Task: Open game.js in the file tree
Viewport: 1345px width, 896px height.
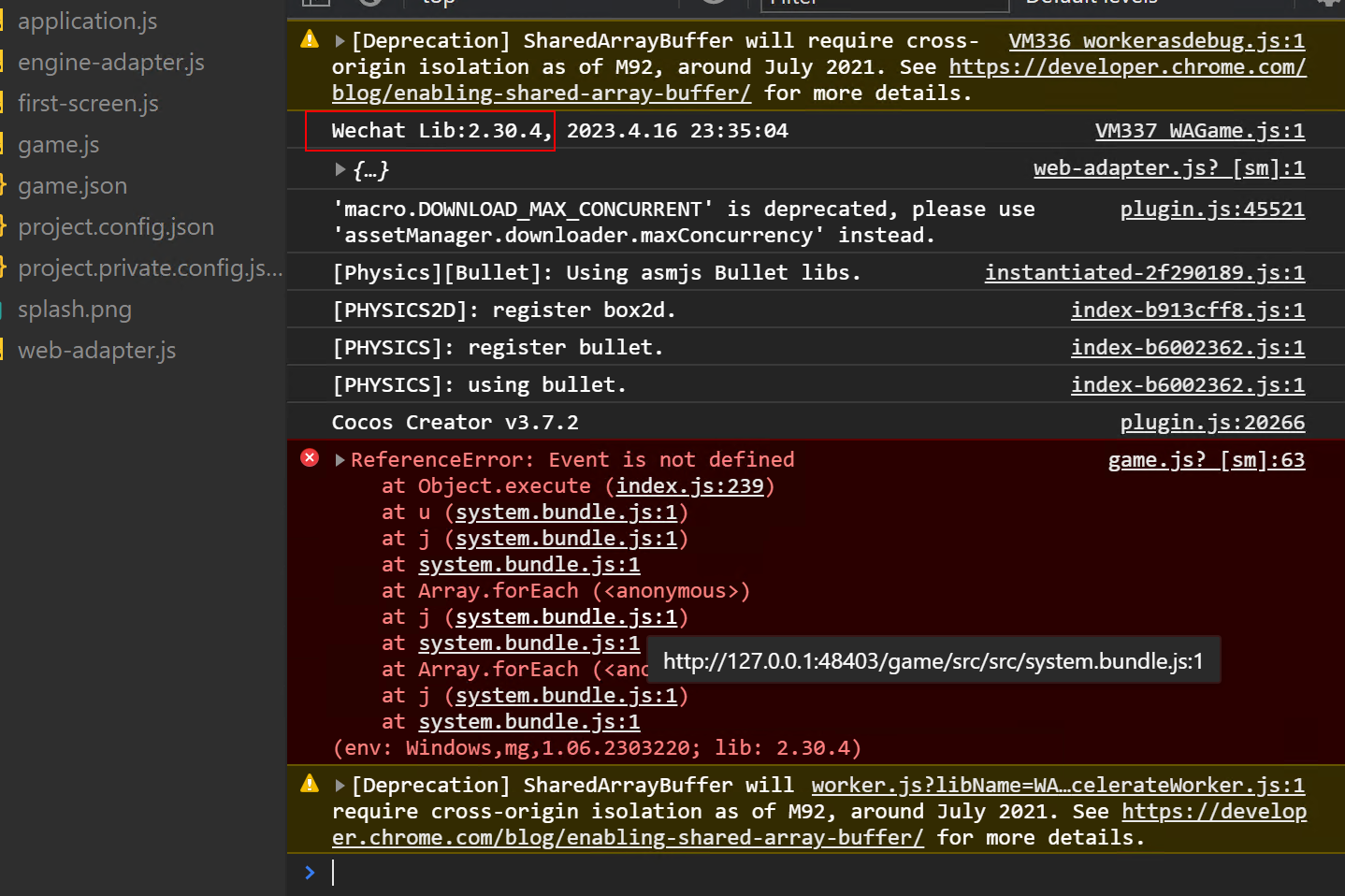Action: 59,145
